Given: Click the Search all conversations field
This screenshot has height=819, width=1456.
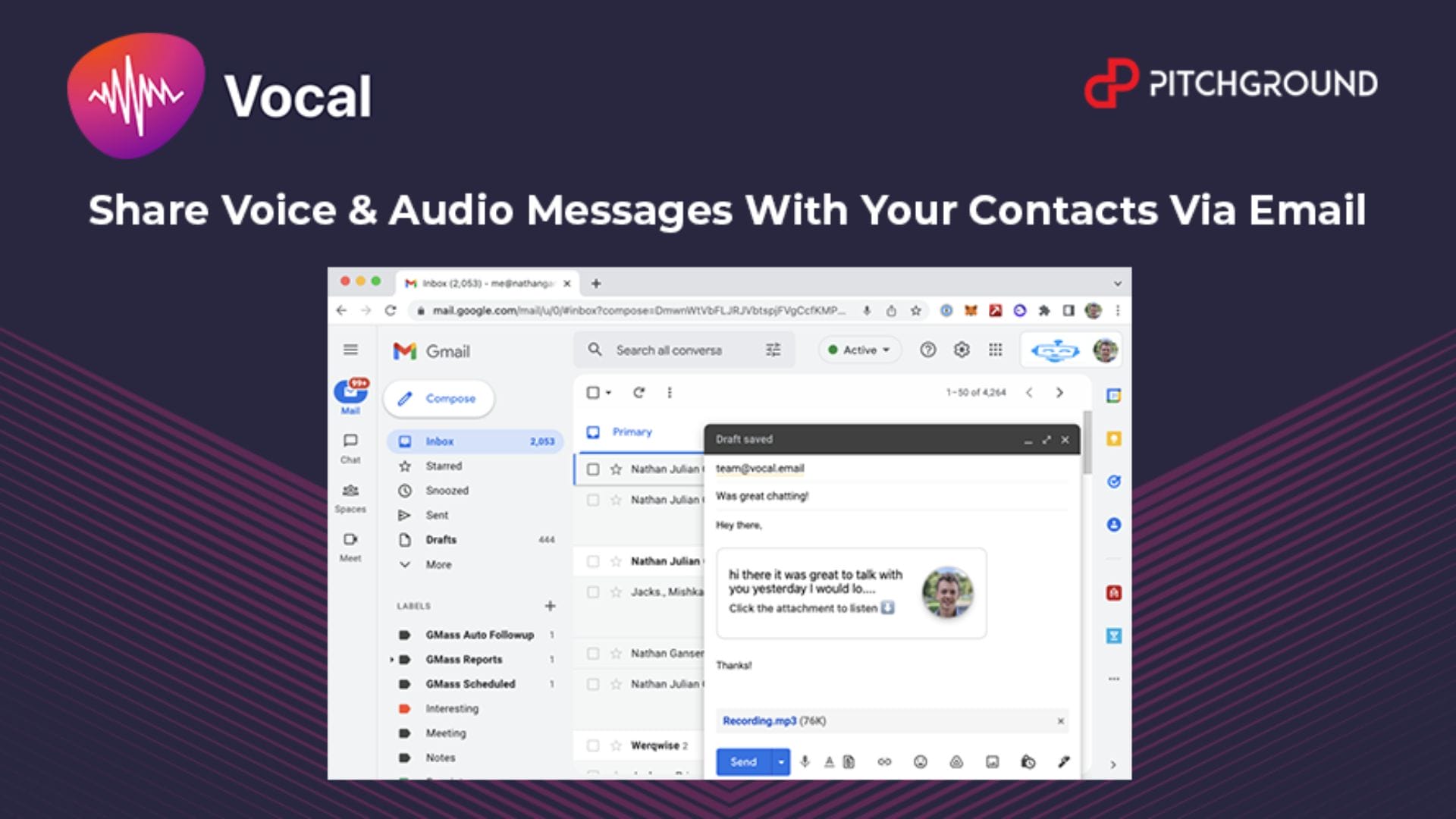Looking at the screenshot, I should coord(668,350).
